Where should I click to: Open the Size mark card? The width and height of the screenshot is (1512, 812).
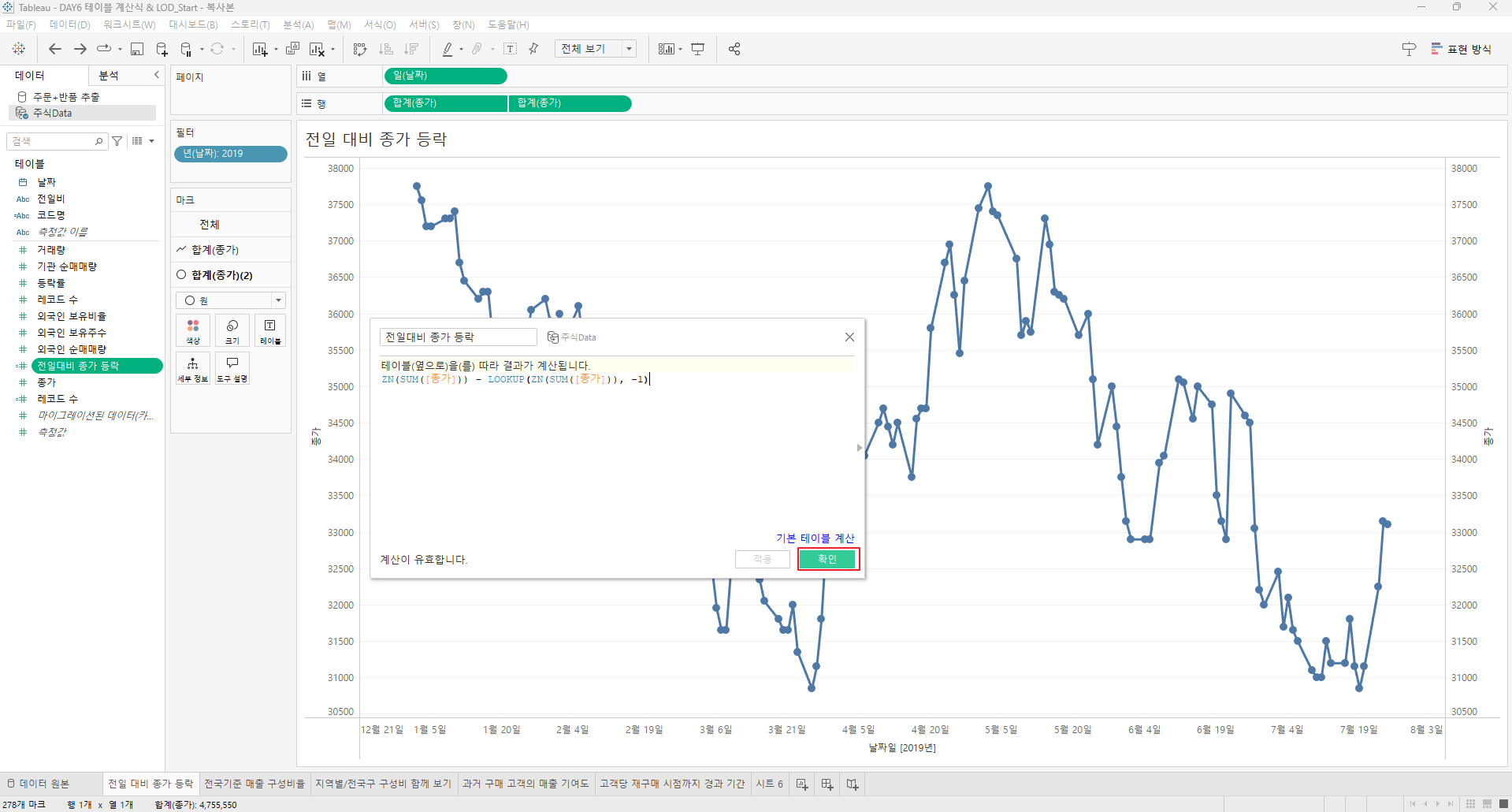point(232,331)
